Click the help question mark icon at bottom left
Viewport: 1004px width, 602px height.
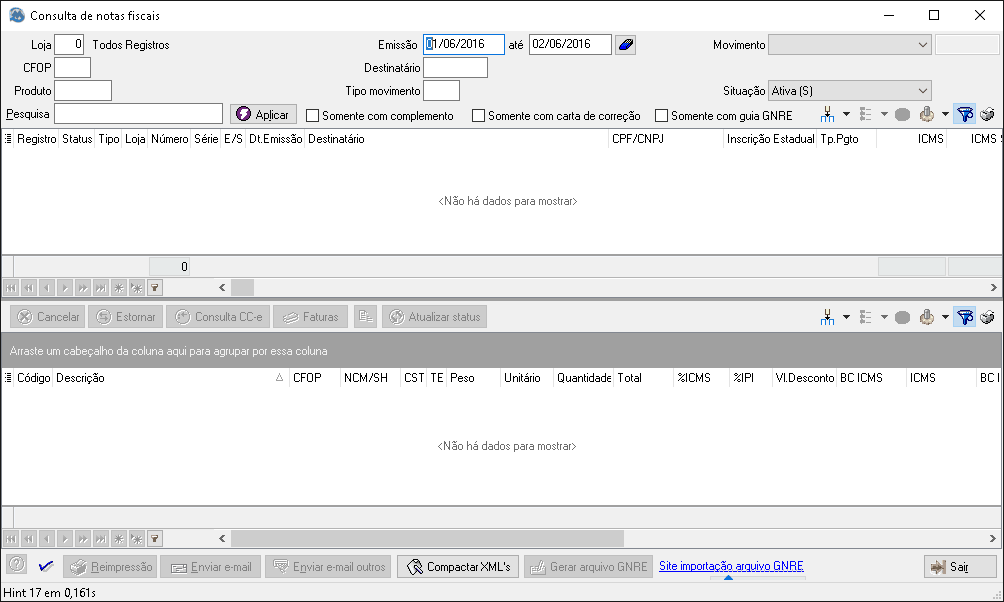coord(17,564)
